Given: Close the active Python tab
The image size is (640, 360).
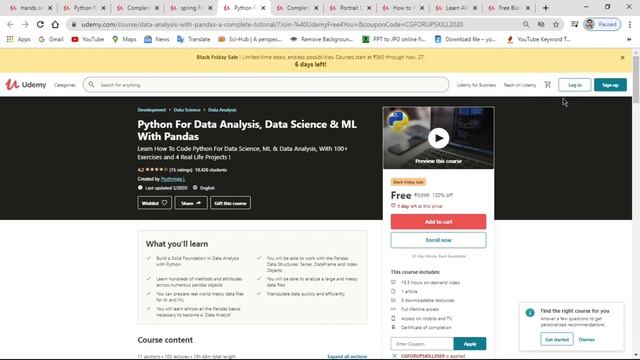Looking at the screenshot, I should [263, 8].
